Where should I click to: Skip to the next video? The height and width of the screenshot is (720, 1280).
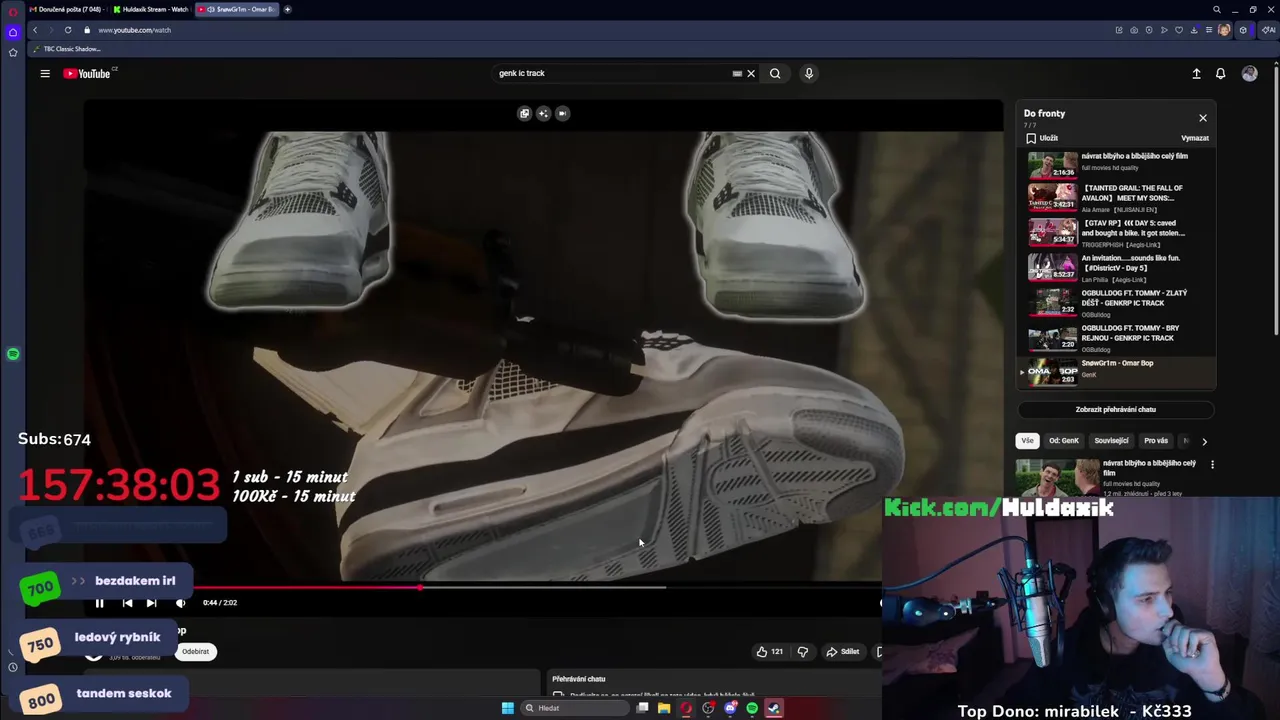coord(151,603)
